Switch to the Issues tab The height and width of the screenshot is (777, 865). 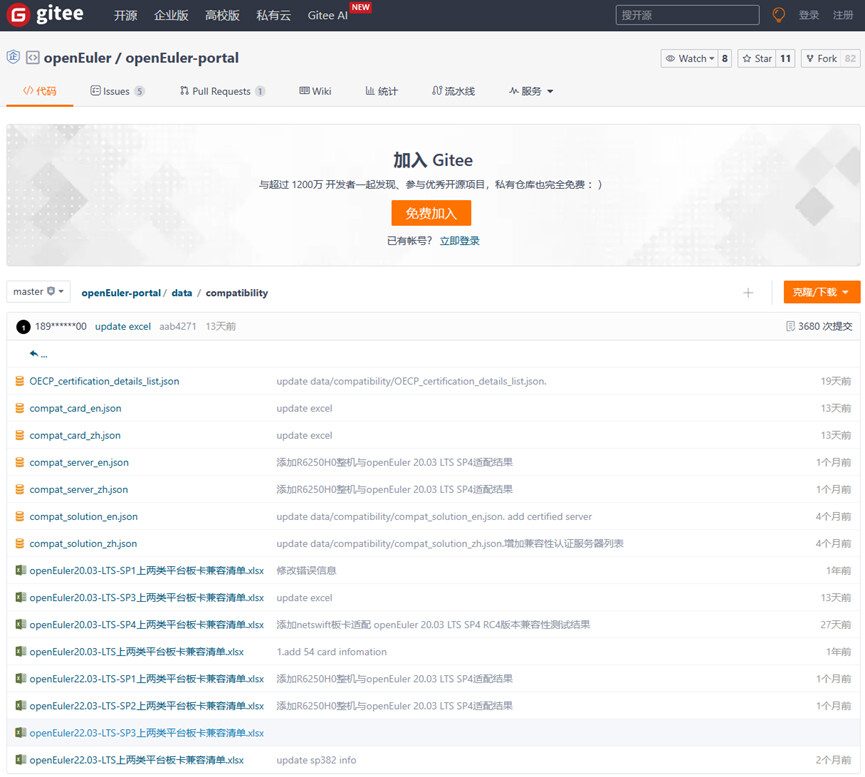pyautogui.click(x=116, y=91)
